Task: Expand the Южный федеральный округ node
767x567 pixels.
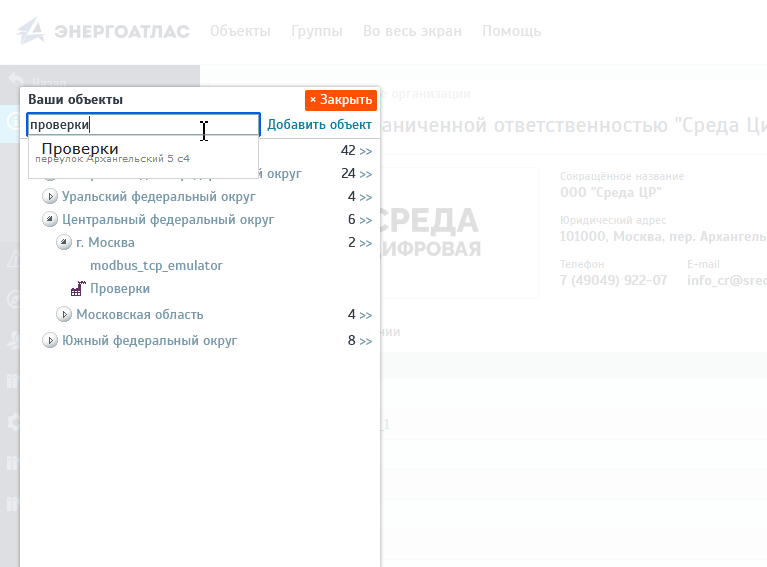Action: click(50, 341)
